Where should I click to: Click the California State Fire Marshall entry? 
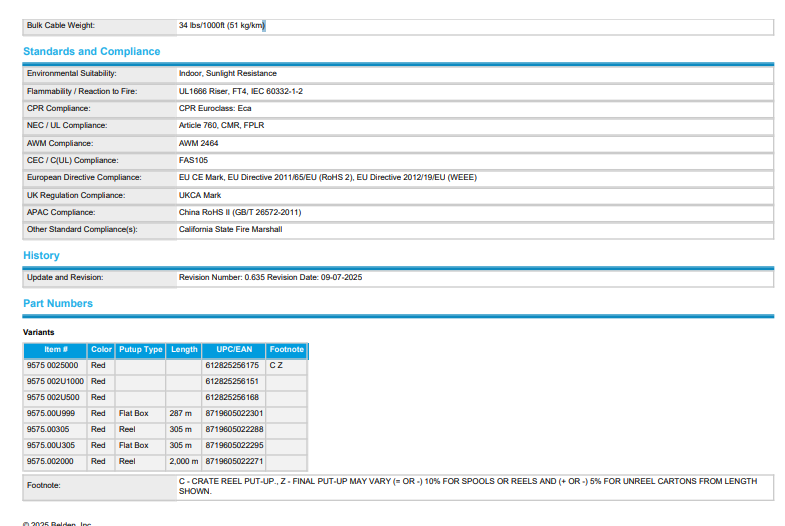pyautogui.click(x=230, y=229)
